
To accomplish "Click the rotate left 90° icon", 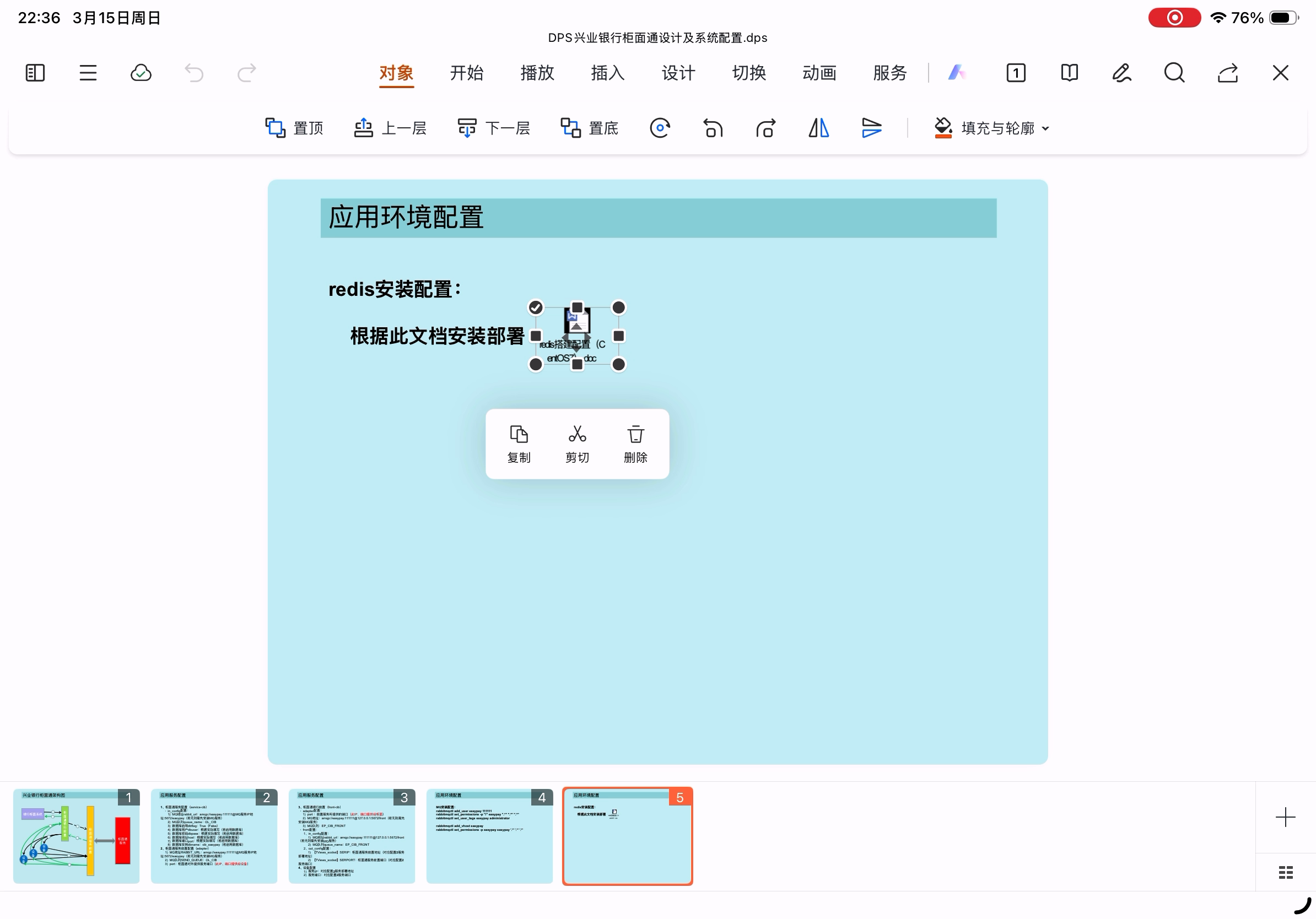I will pos(713,128).
